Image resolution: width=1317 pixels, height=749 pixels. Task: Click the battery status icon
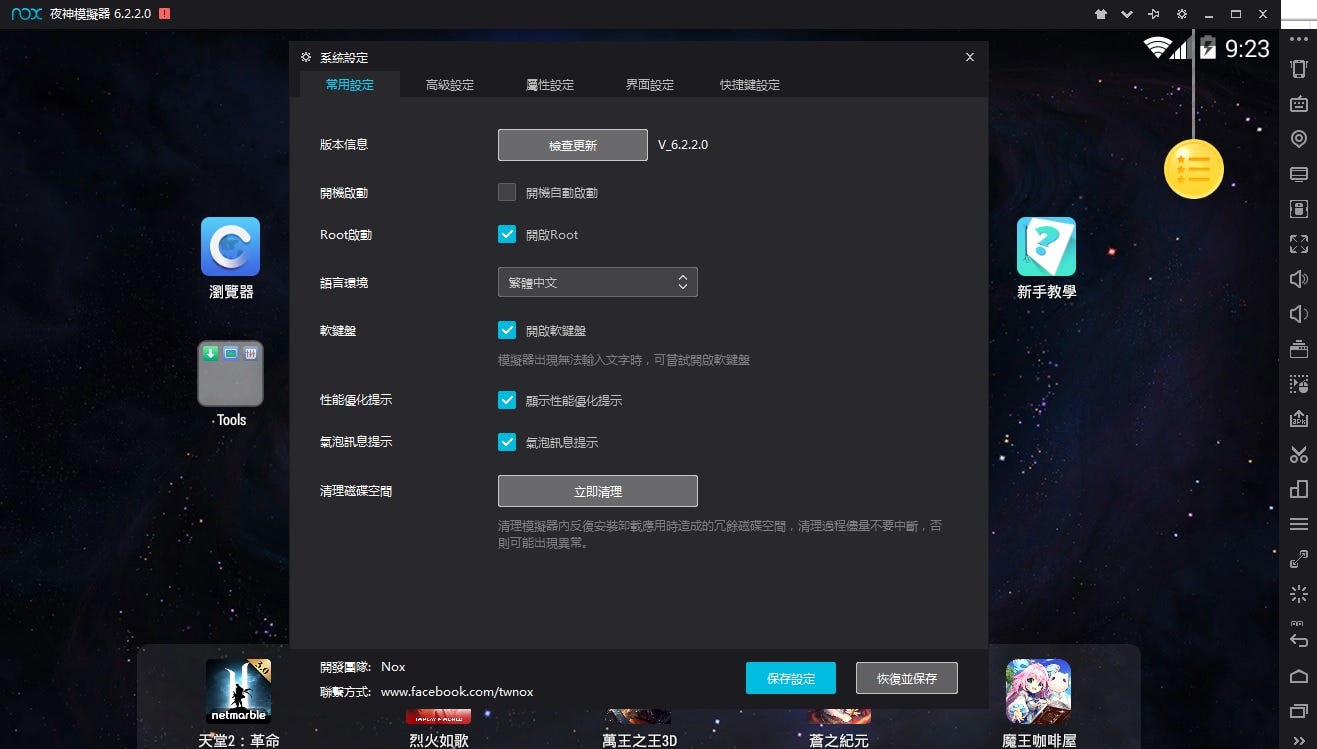[x=1207, y=47]
